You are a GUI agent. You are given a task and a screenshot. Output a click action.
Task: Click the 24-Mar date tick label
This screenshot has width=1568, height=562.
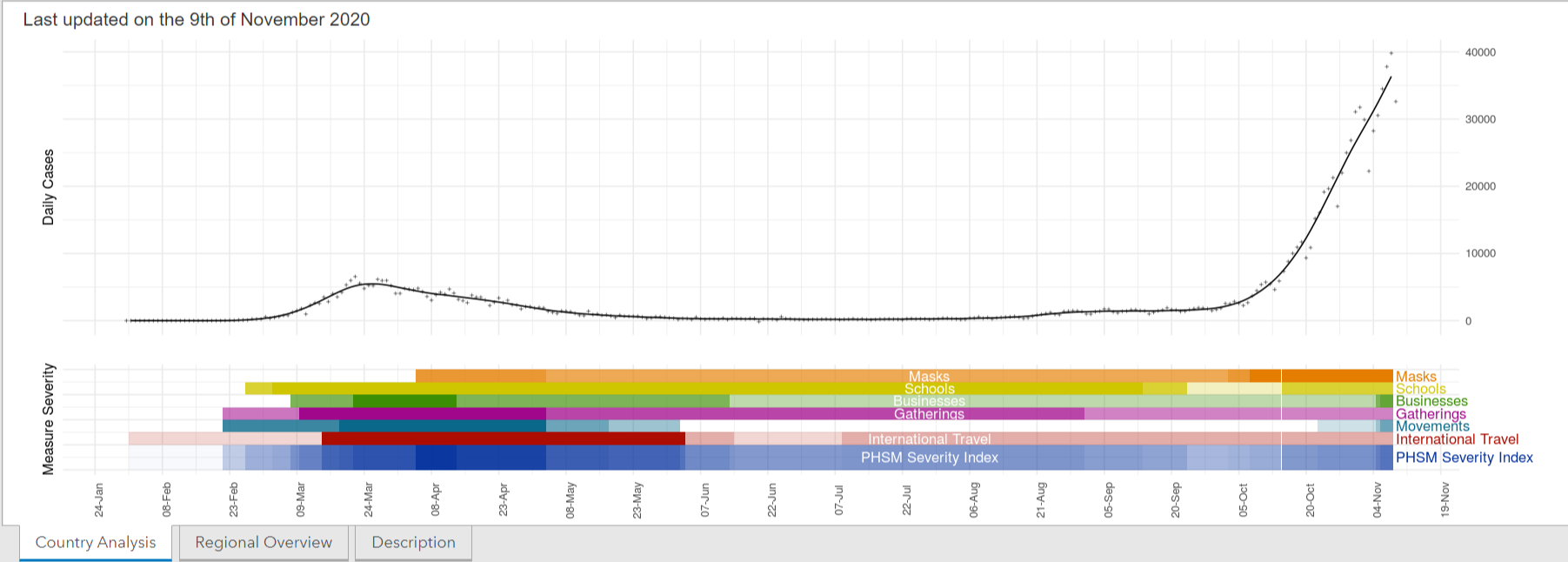(x=368, y=499)
